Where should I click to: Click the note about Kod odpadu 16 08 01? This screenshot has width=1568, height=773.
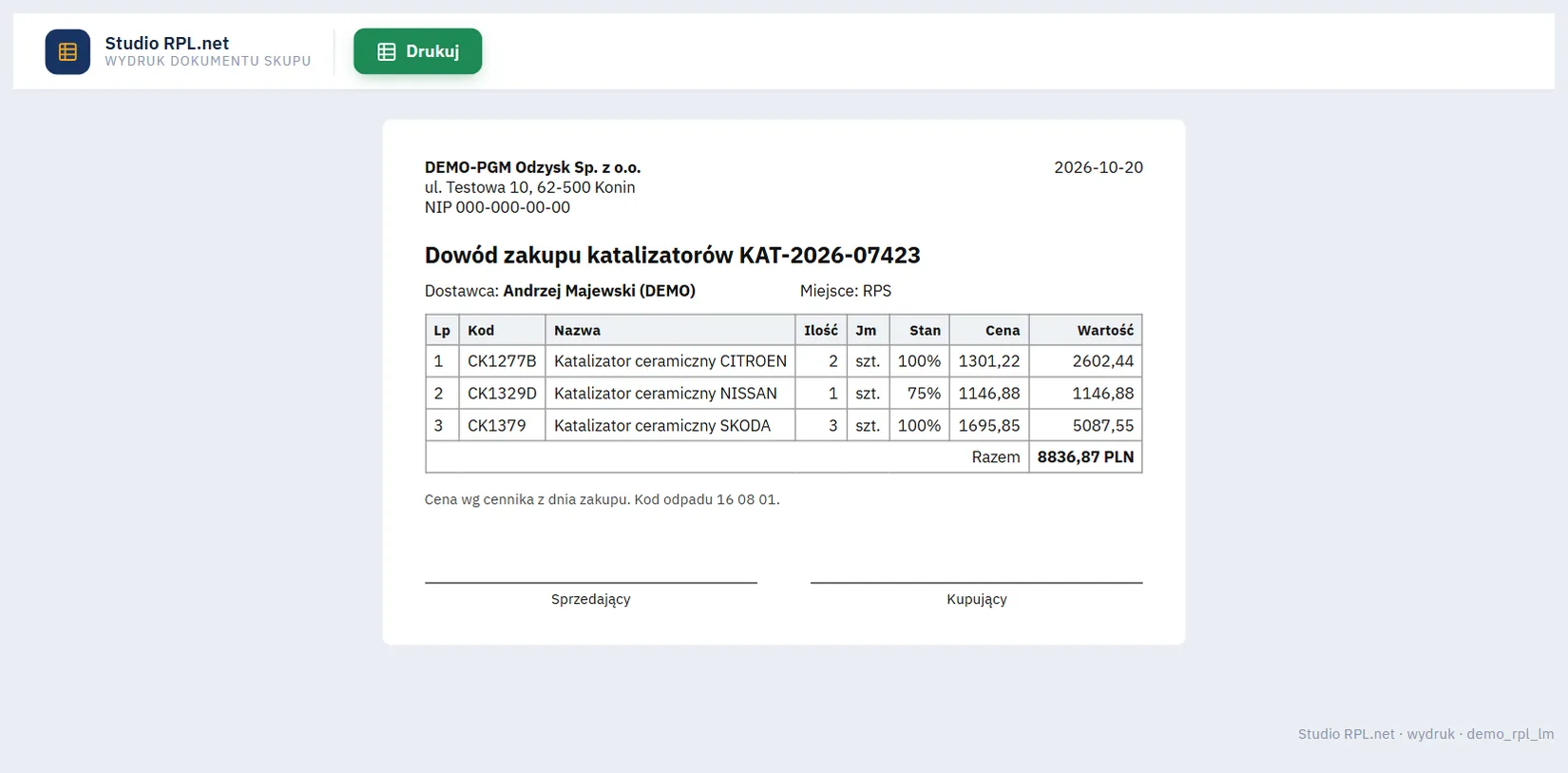coord(602,499)
